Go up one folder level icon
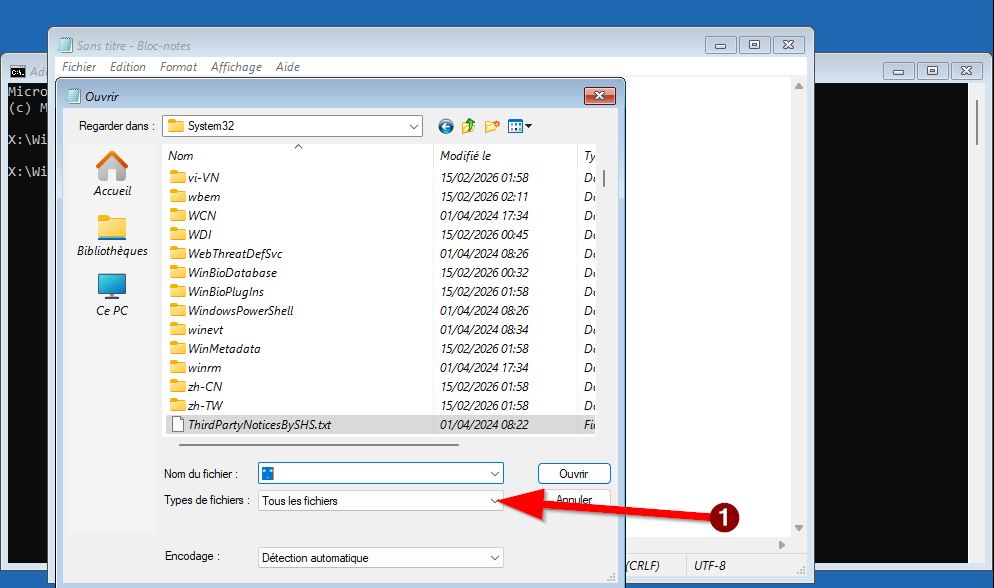 [x=469, y=126]
